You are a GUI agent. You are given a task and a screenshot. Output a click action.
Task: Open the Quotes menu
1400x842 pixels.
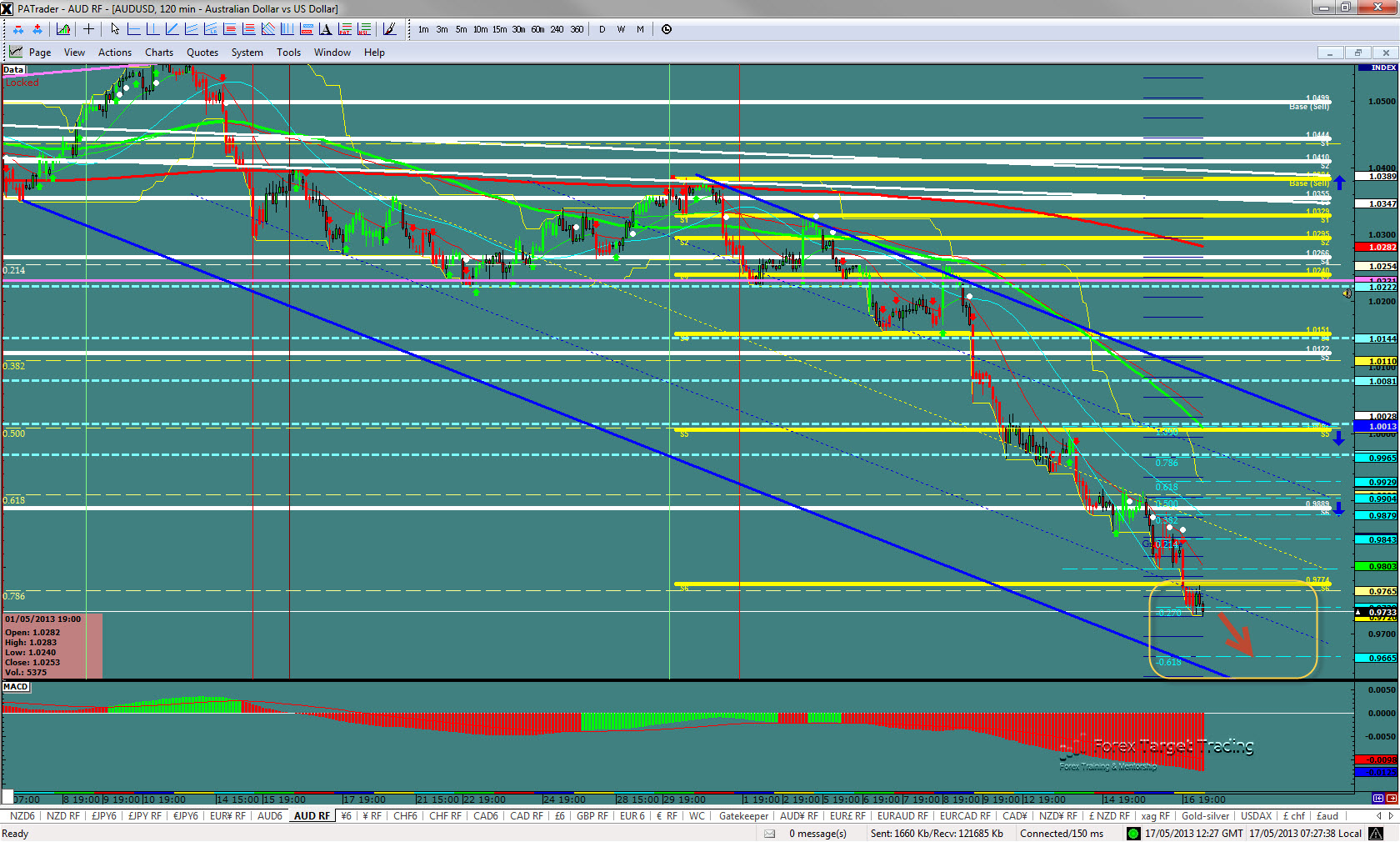tap(202, 52)
